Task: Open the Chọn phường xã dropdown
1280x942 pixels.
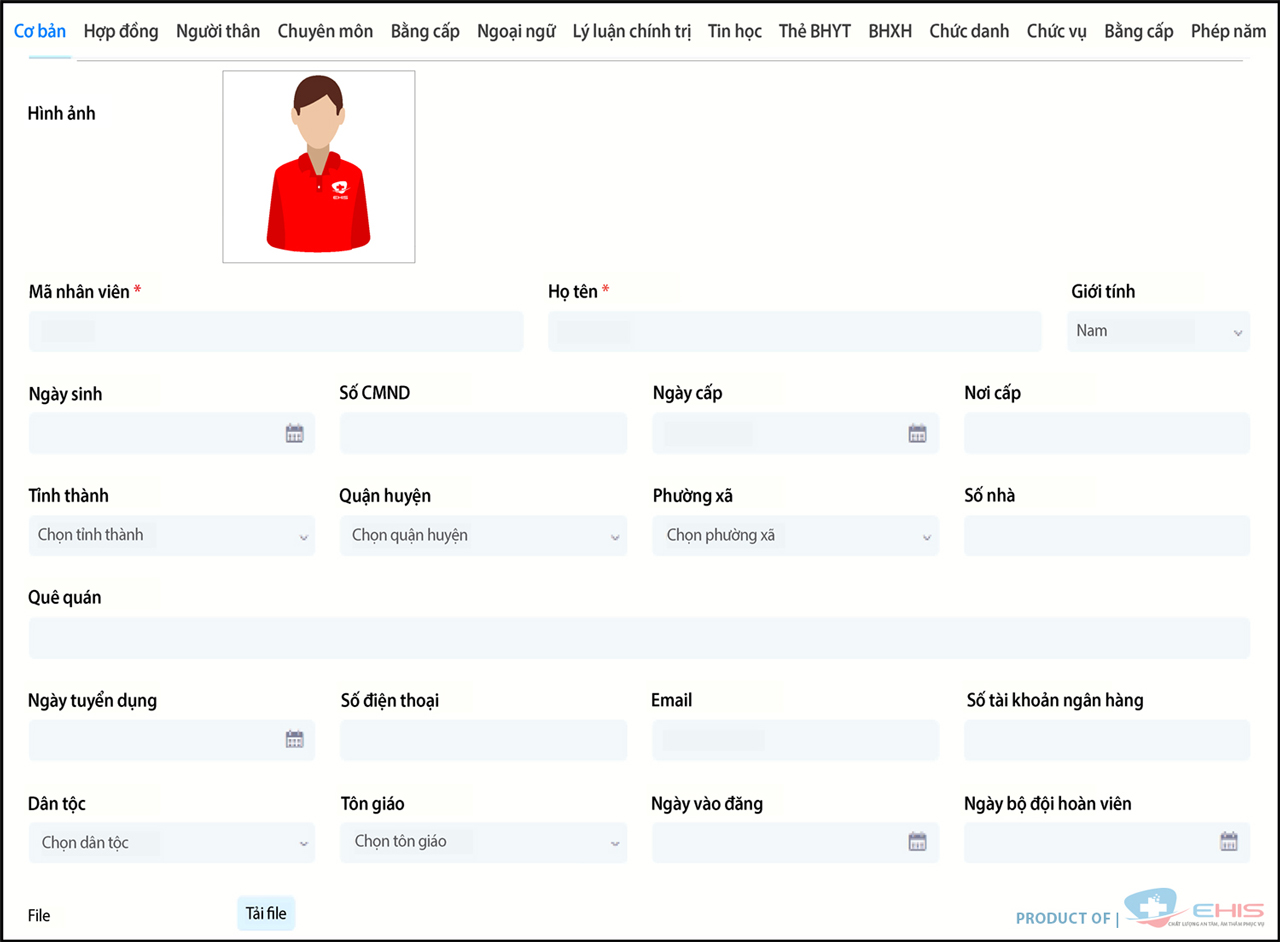Action: [795, 536]
